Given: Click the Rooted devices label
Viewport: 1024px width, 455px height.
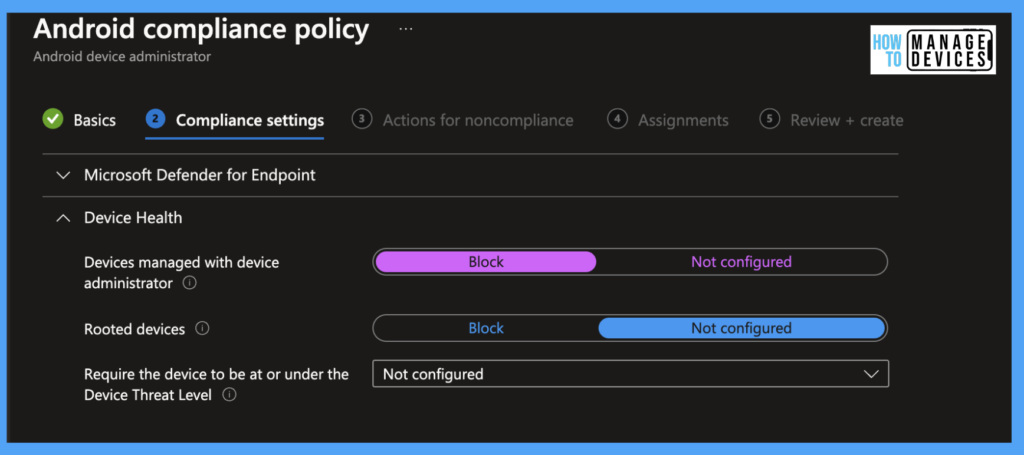Looking at the screenshot, I should (x=135, y=329).
